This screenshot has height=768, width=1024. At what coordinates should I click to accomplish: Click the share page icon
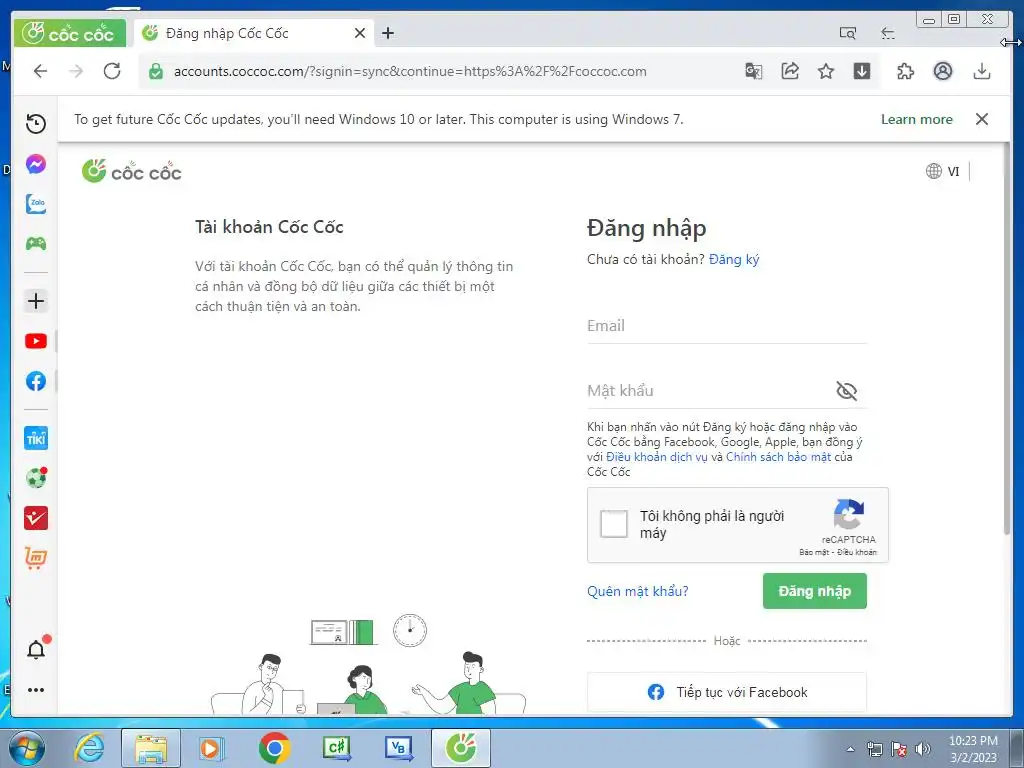click(x=790, y=71)
